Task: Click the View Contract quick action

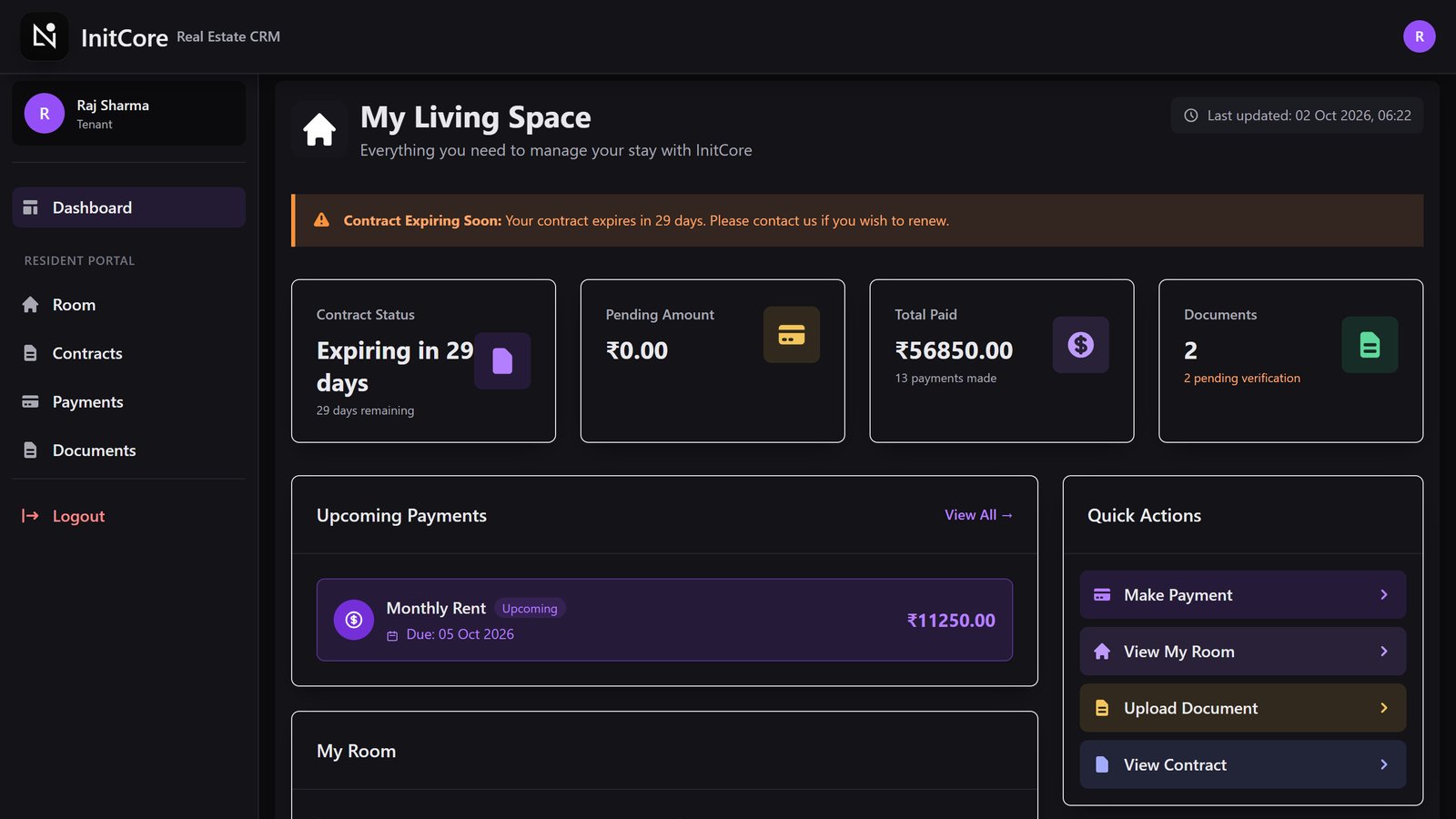Action: pyautogui.click(x=1243, y=764)
